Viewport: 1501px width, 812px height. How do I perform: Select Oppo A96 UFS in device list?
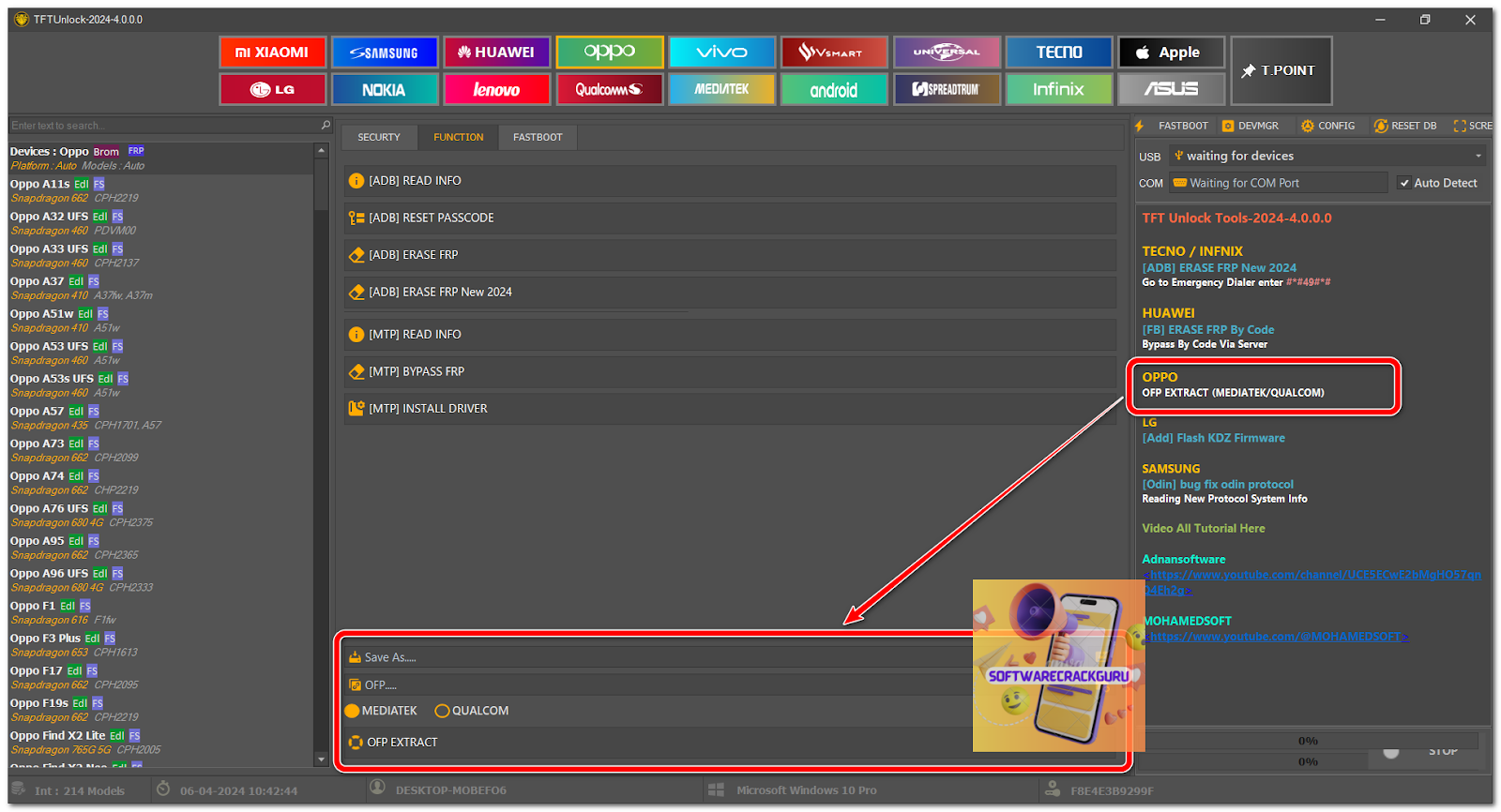(x=161, y=580)
